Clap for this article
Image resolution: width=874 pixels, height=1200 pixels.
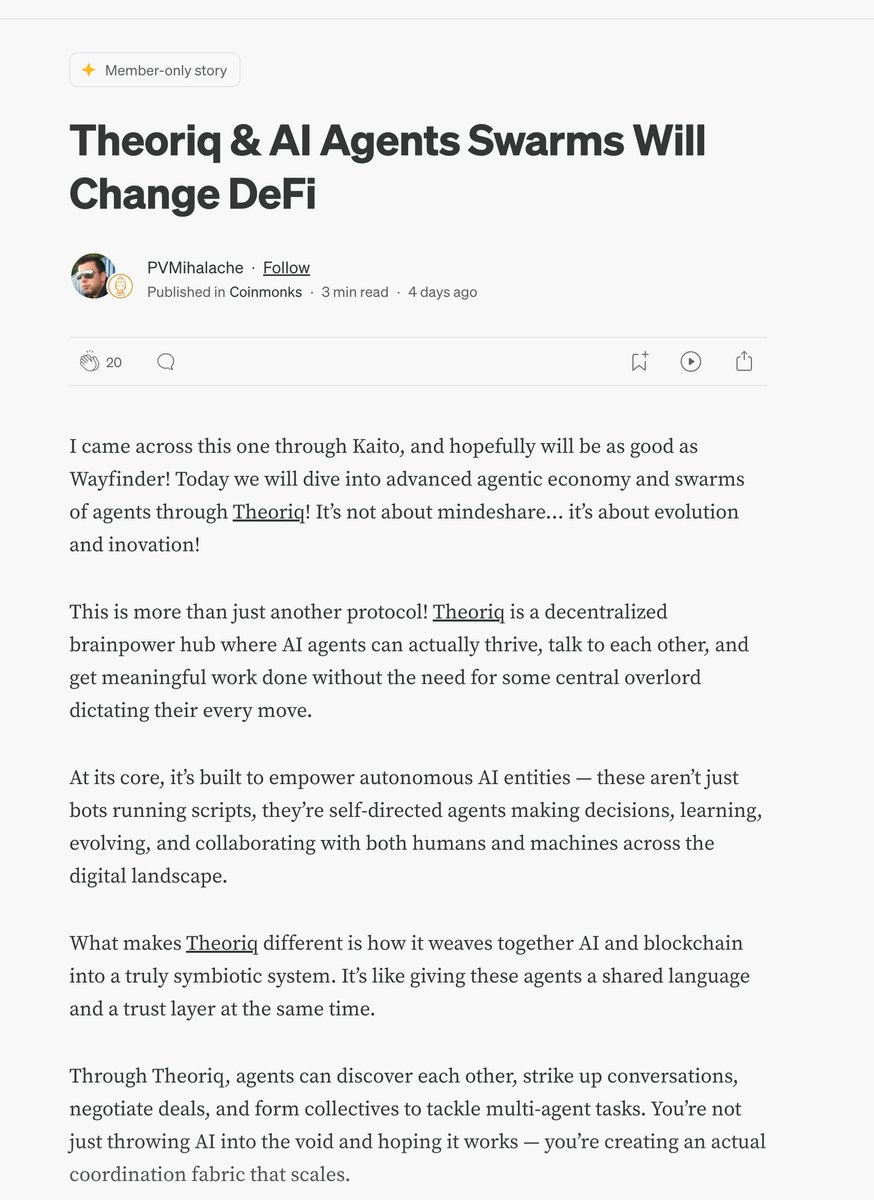pyautogui.click(x=90, y=362)
